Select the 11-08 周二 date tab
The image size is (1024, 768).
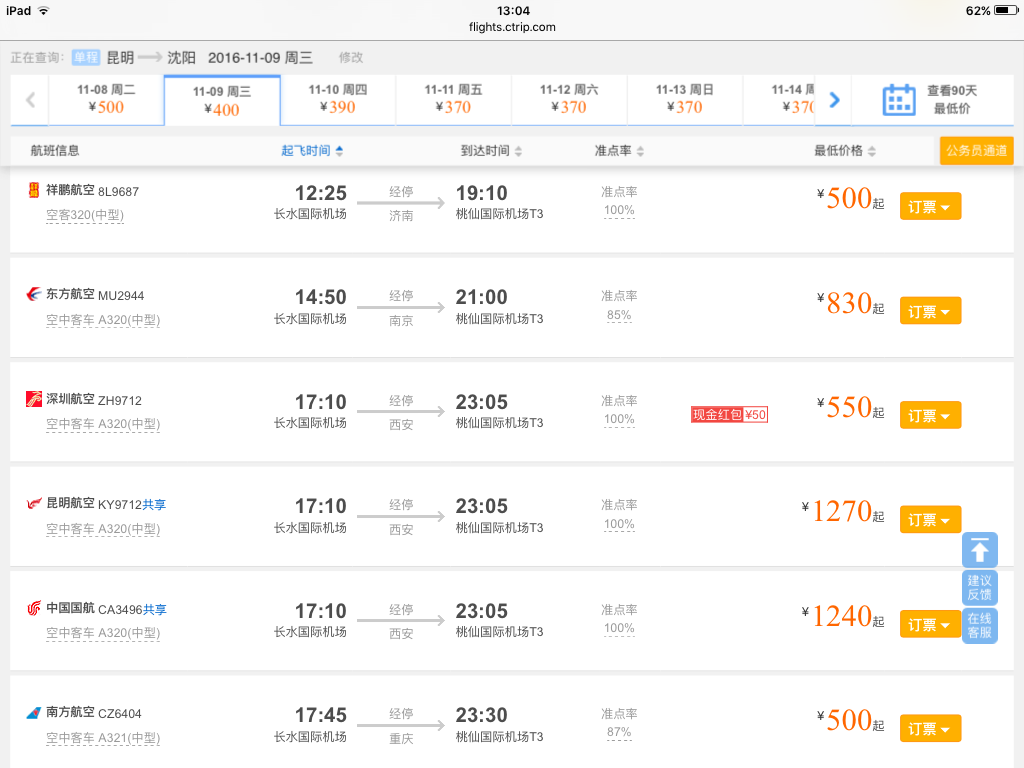tap(106, 100)
